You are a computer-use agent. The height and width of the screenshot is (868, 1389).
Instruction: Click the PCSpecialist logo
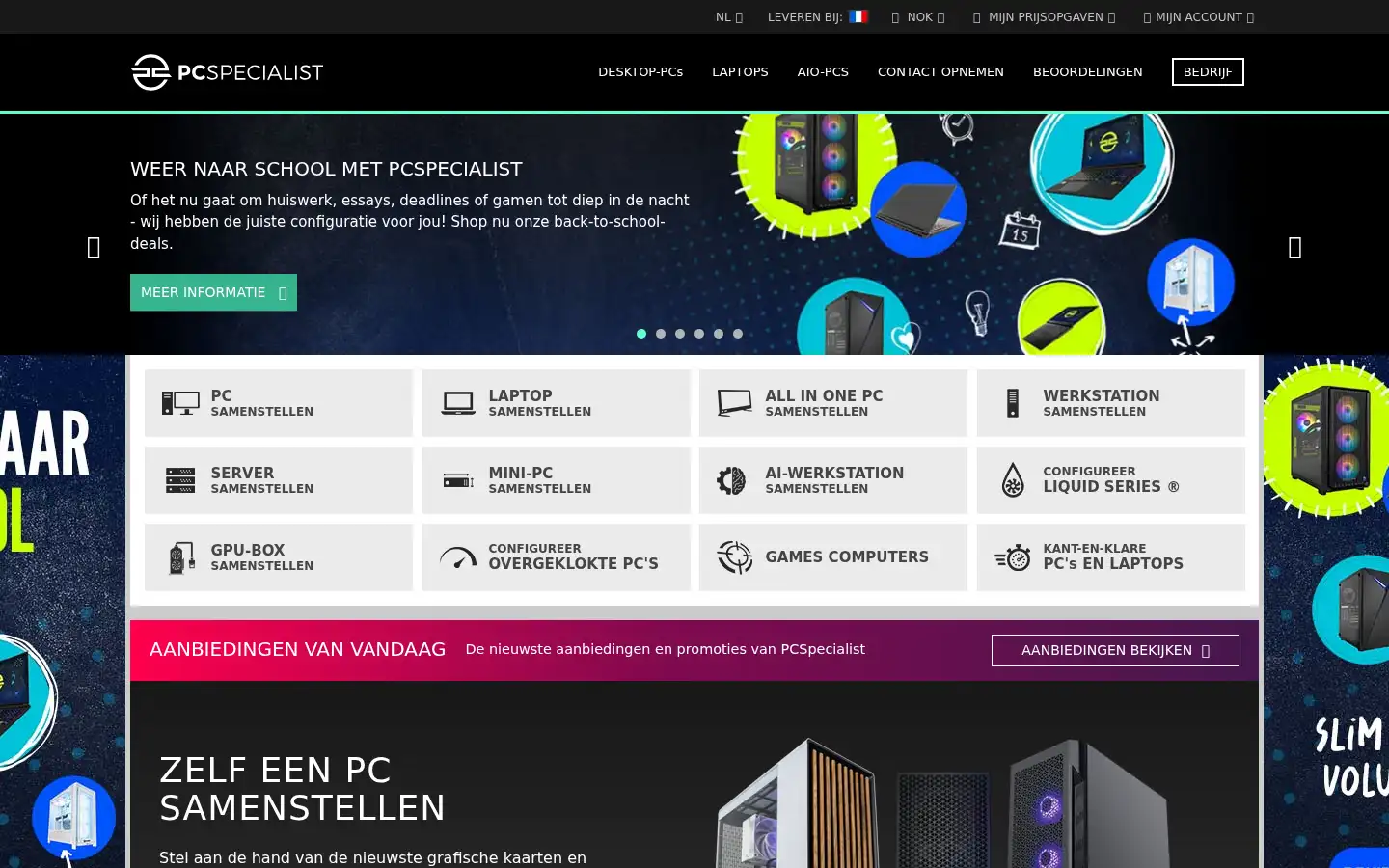pyautogui.click(x=227, y=72)
